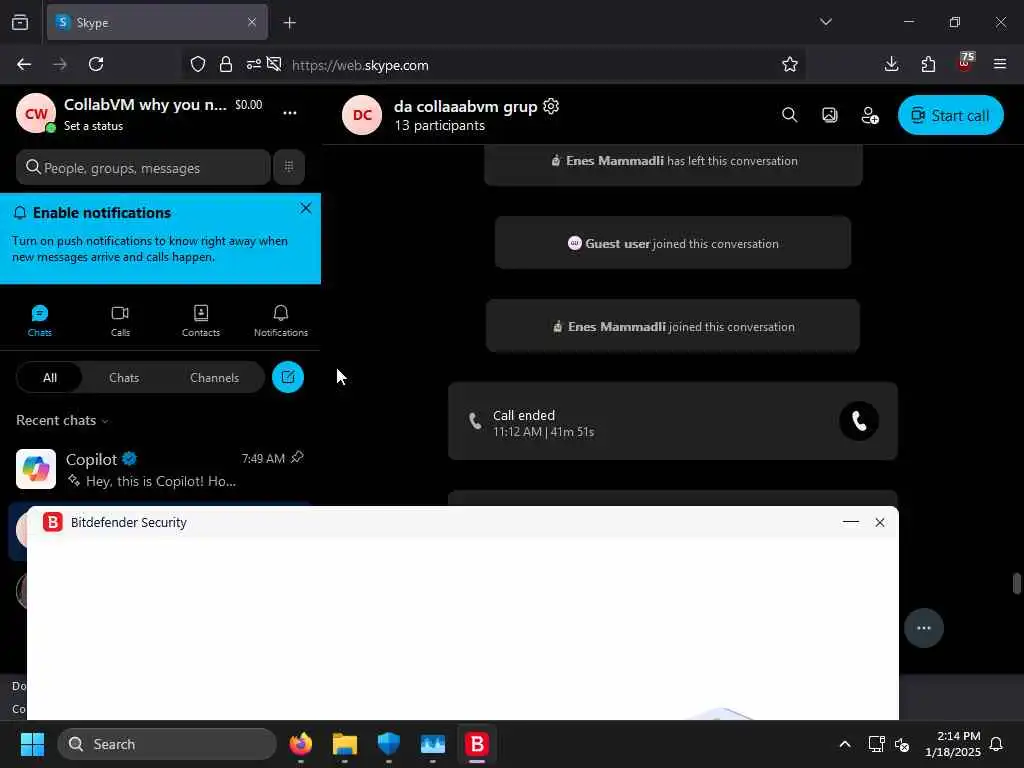The height and width of the screenshot is (768, 1024).
Task: Switch to Chats navigation tab
Action: 40,321
